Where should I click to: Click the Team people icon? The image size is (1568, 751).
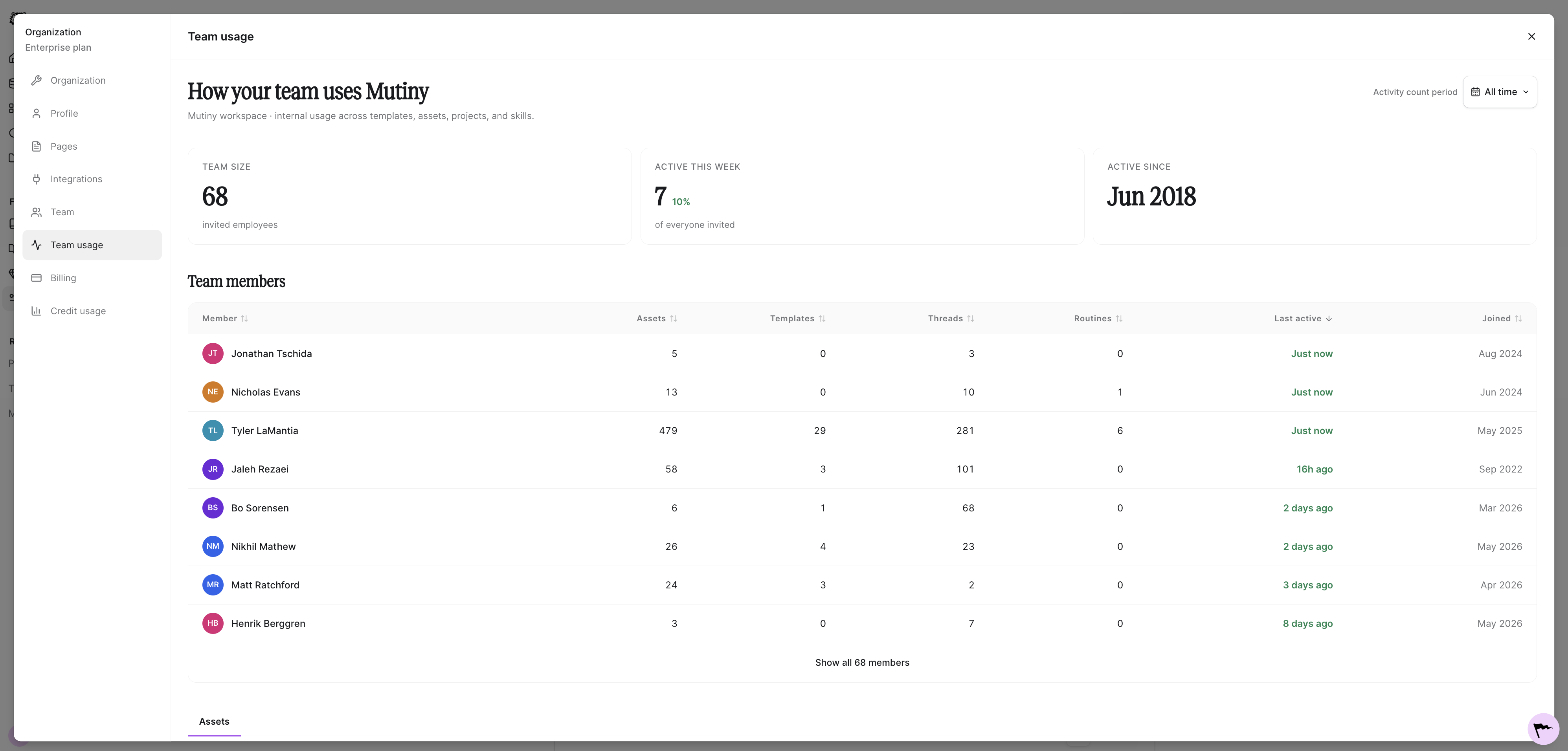37,212
